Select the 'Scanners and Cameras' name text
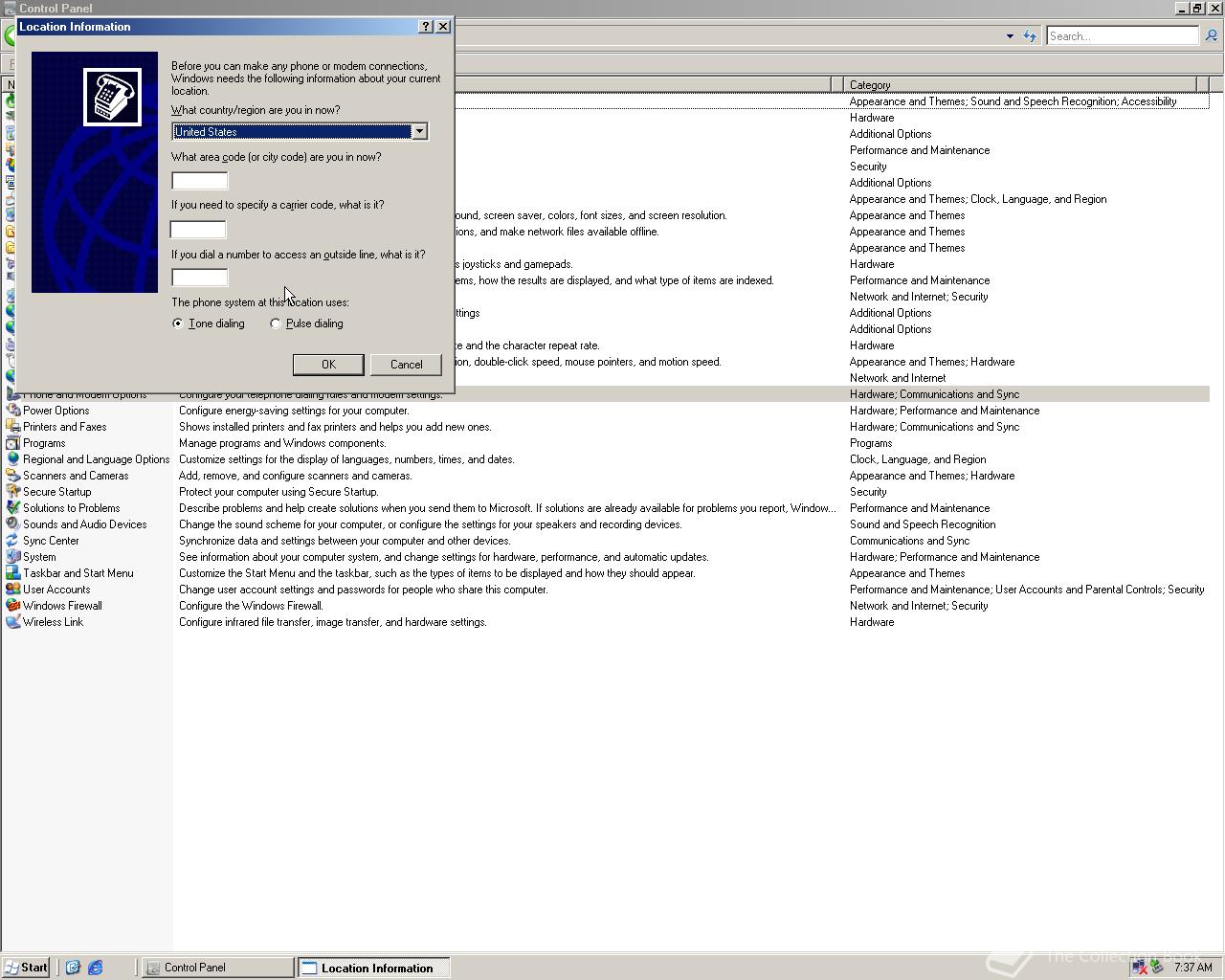 pyautogui.click(x=76, y=476)
